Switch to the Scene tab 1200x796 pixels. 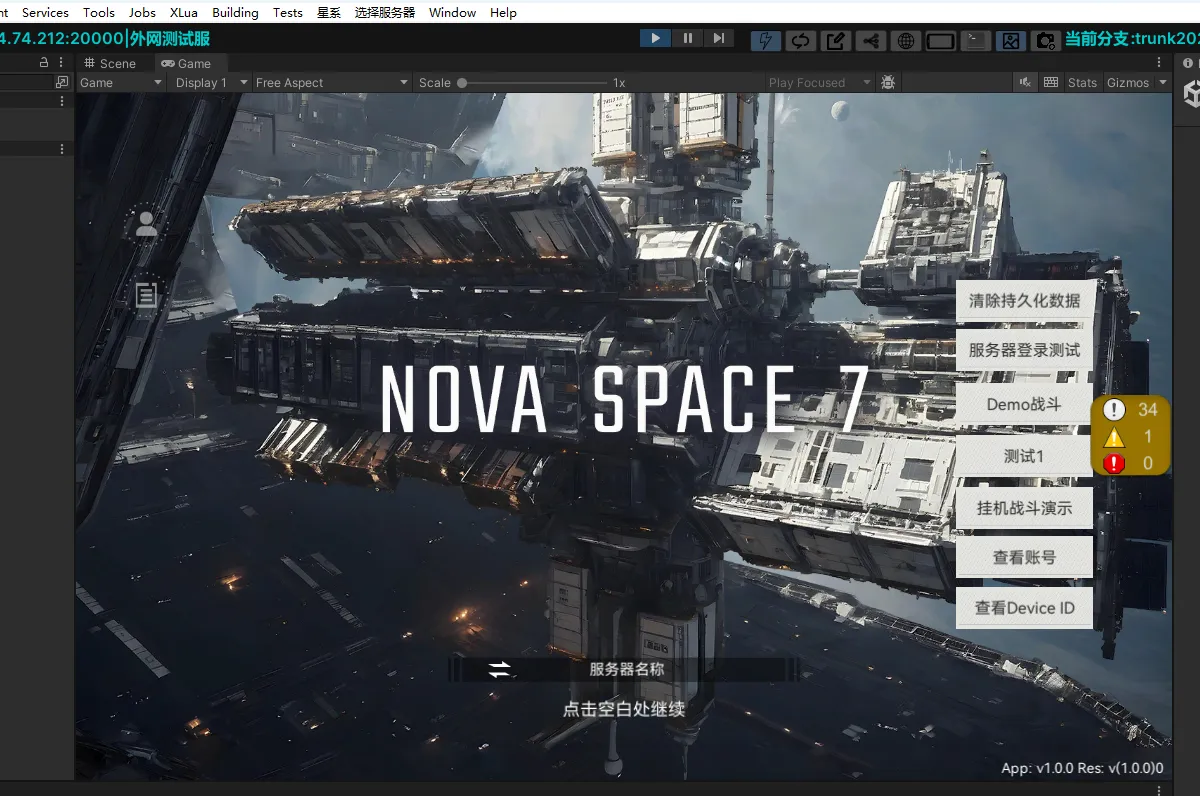[111, 63]
